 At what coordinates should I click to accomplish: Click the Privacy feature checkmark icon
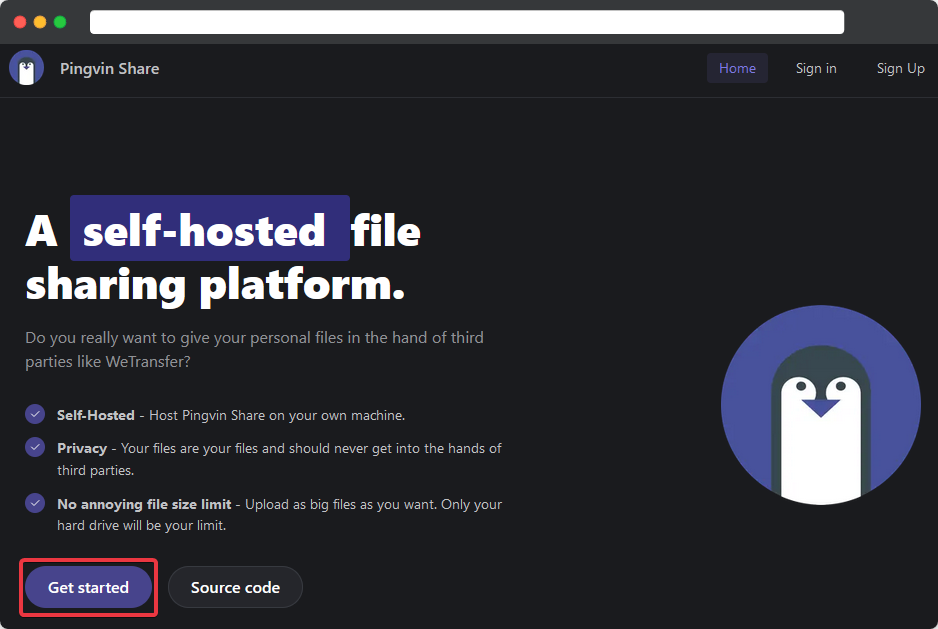(35, 448)
